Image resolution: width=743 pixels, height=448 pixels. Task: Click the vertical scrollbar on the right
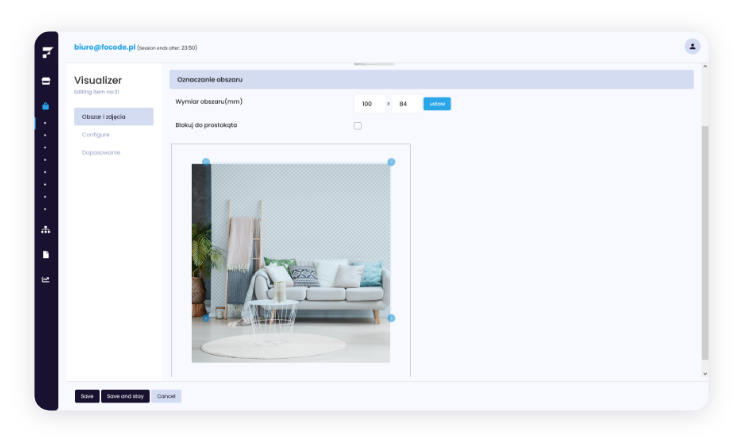704,240
